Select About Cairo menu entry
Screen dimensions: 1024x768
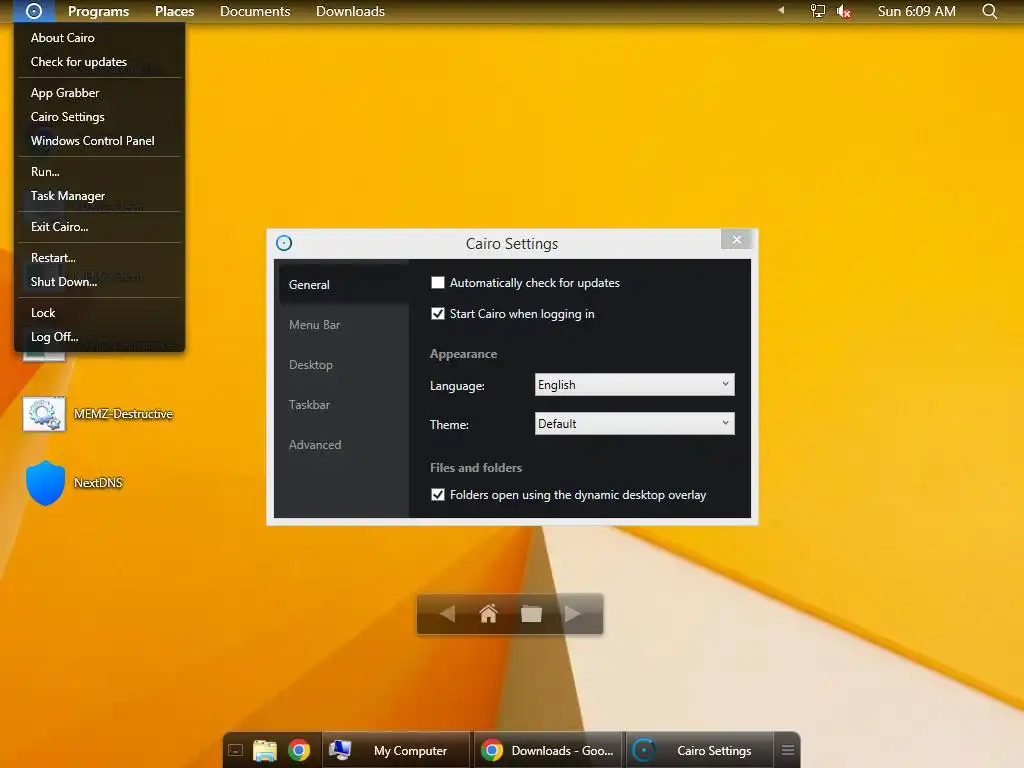click(99, 38)
